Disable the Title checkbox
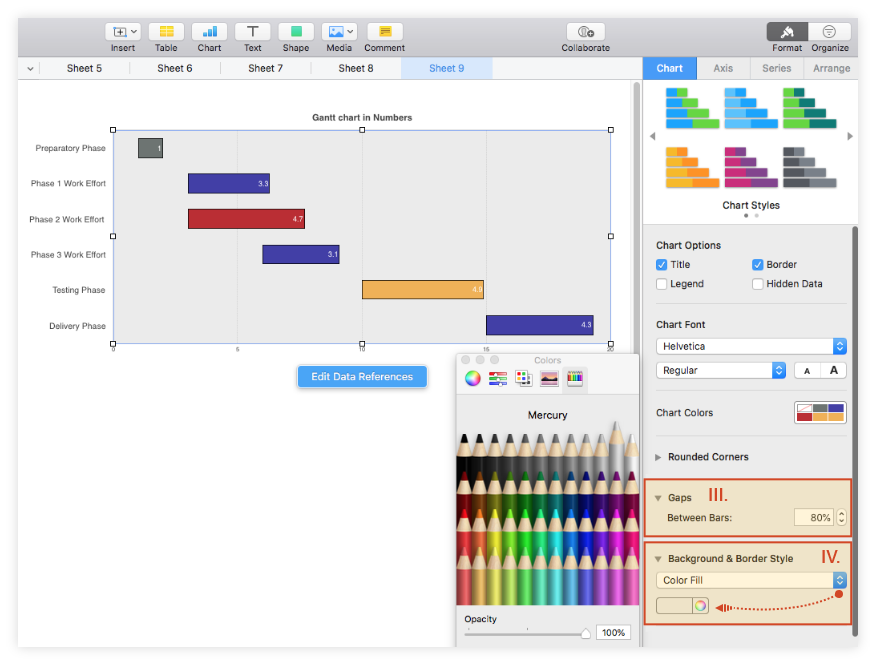Image resolution: width=876 pixels, height=665 pixels. coord(659,264)
